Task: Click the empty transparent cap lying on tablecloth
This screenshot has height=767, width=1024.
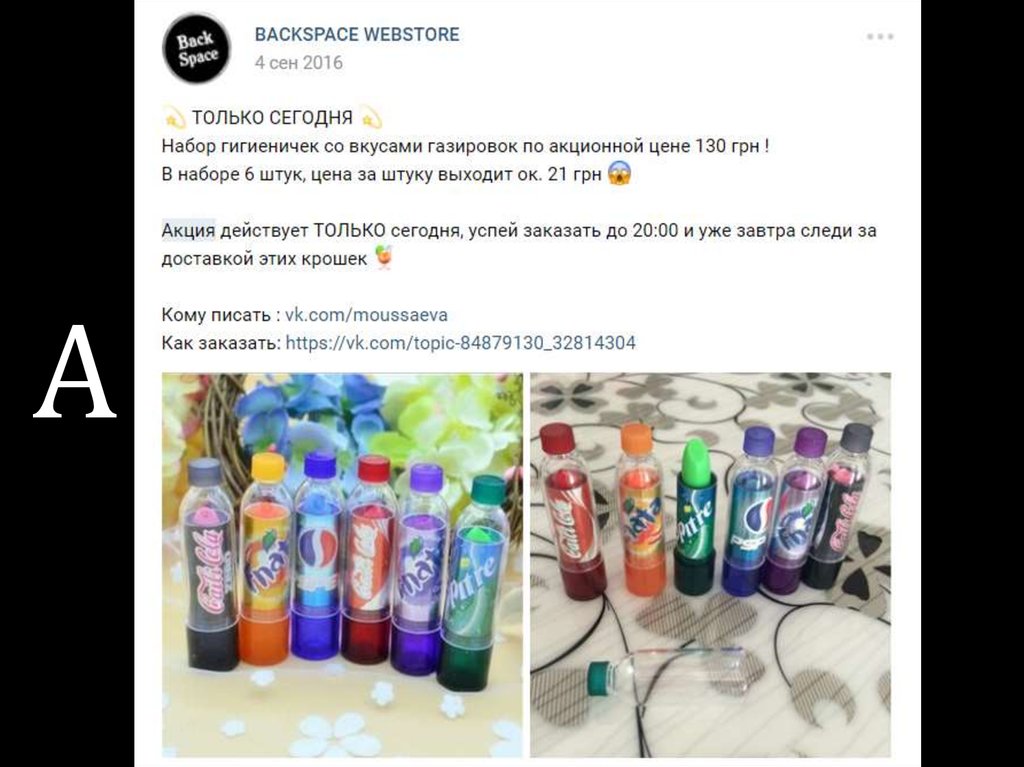Action: pos(666,674)
